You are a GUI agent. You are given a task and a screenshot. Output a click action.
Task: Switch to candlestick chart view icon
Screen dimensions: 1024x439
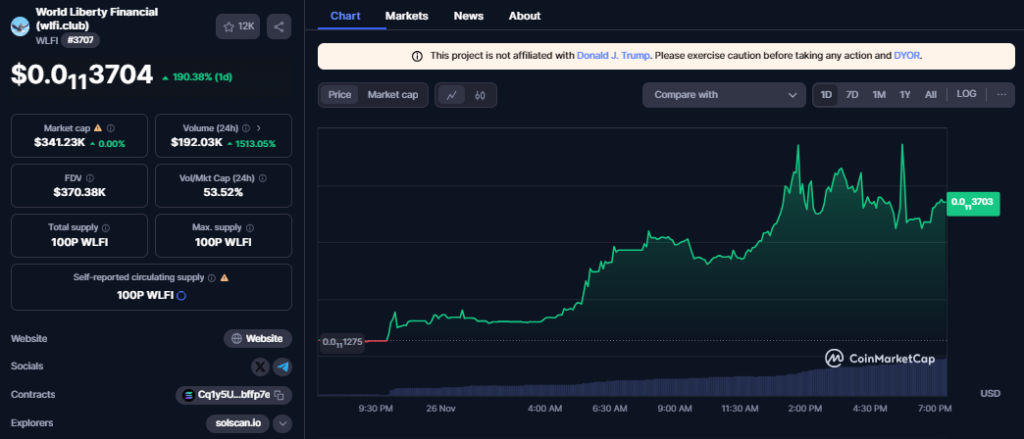(x=480, y=95)
